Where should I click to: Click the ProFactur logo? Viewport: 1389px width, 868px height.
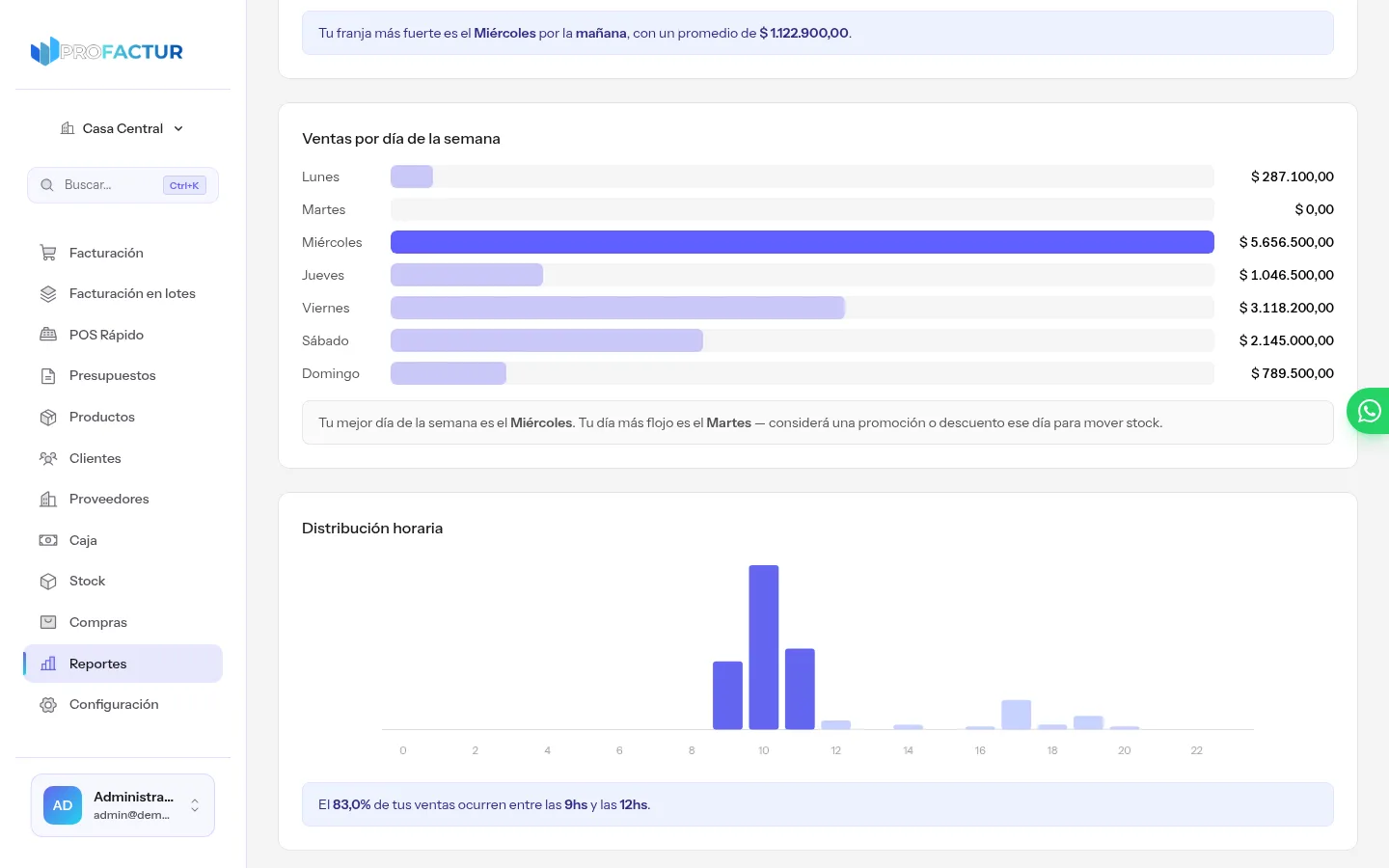click(107, 51)
